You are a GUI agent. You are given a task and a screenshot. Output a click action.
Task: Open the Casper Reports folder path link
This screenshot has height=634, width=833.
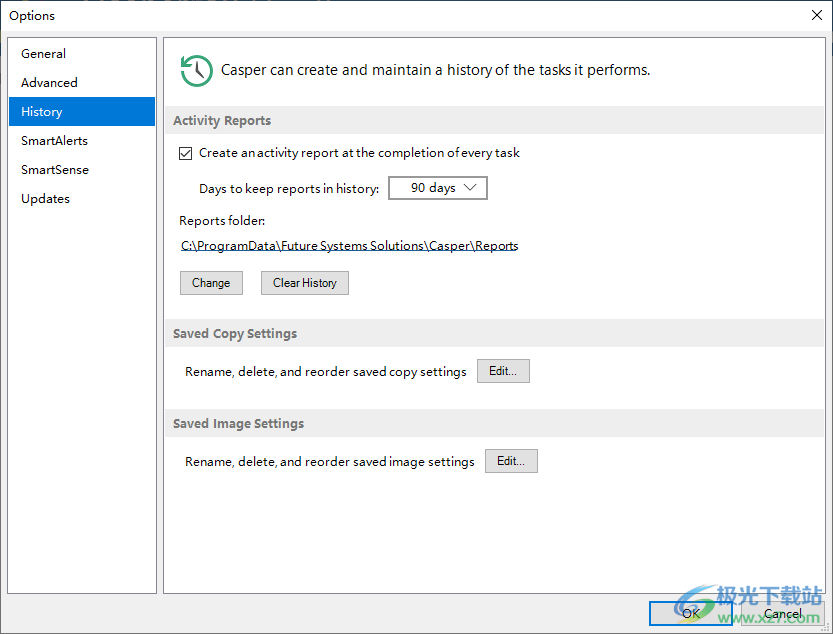coord(349,246)
